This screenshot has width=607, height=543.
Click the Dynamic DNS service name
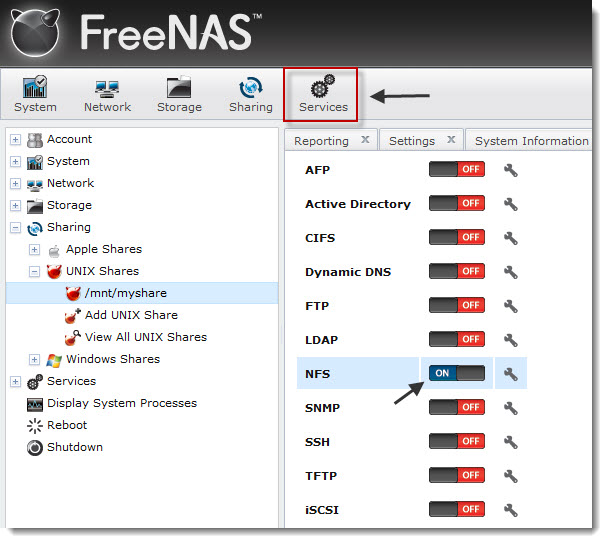[348, 272]
